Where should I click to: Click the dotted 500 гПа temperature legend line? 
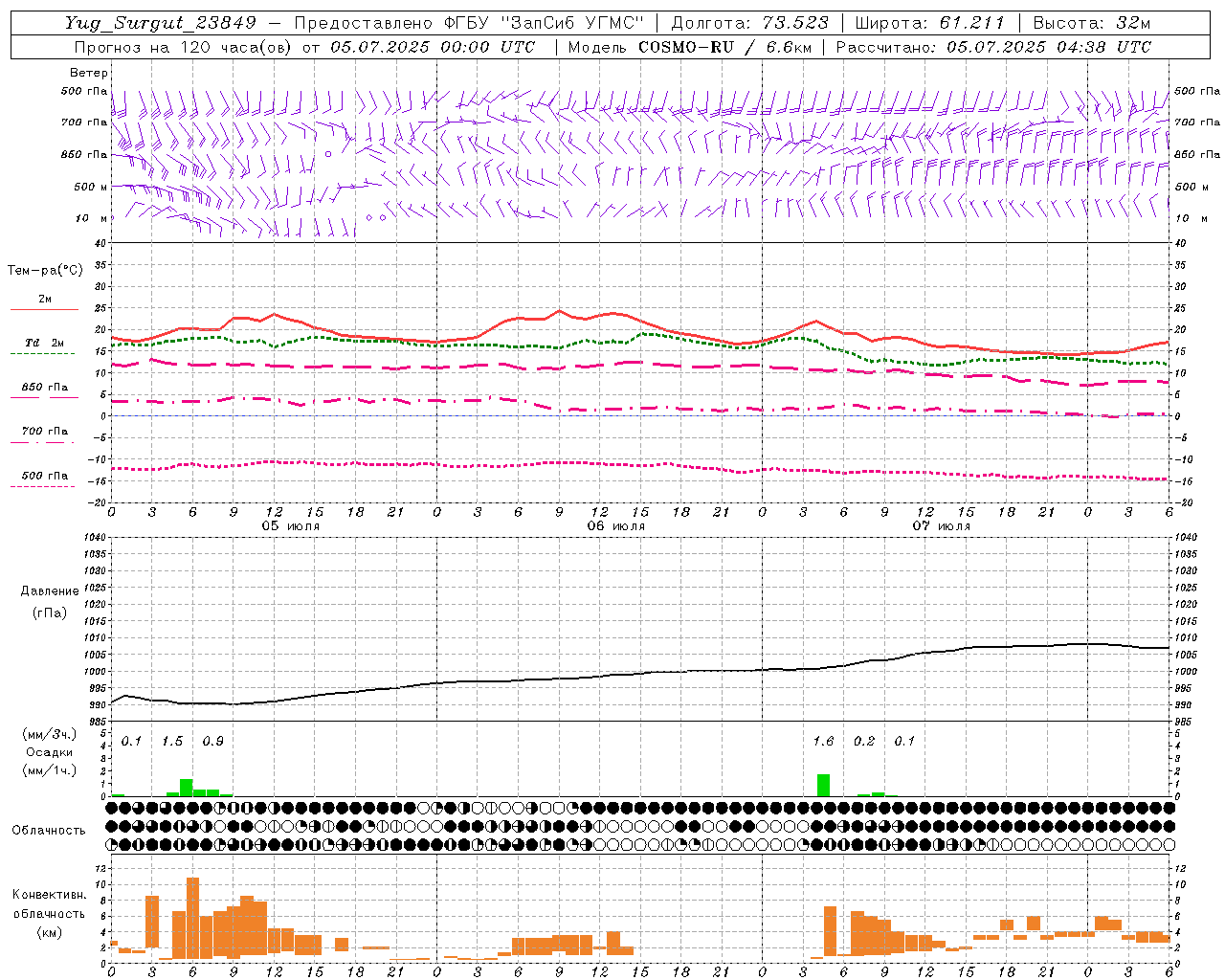(42, 486)
